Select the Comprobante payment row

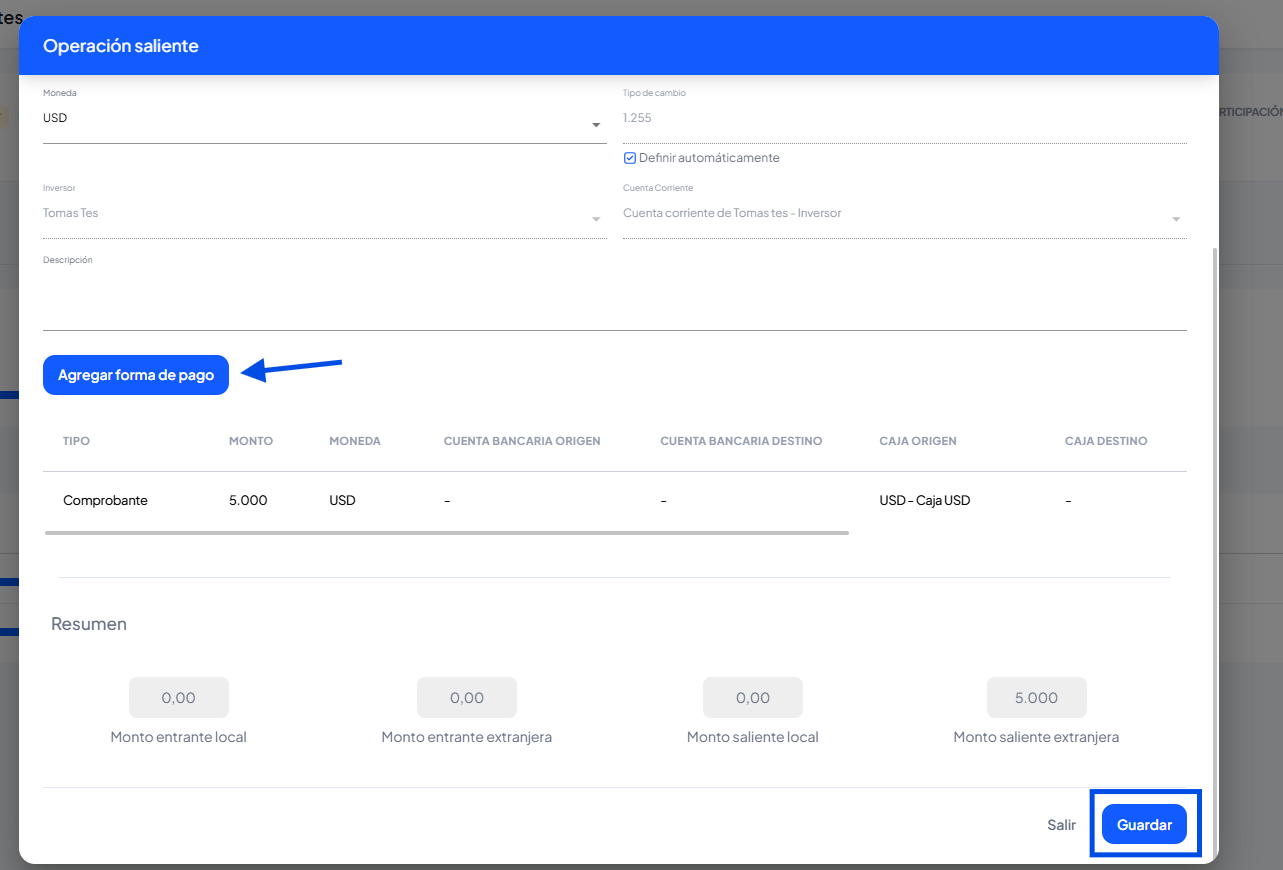(x=105, y=500)
